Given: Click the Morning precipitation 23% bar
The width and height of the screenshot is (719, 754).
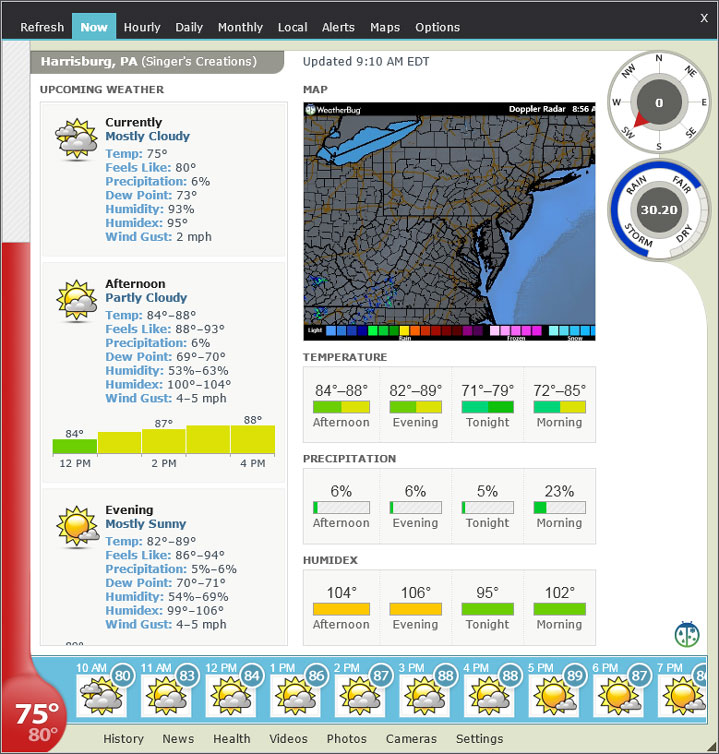Looking at the screenshot, I should pyautogui.click(x=559, y=507).
